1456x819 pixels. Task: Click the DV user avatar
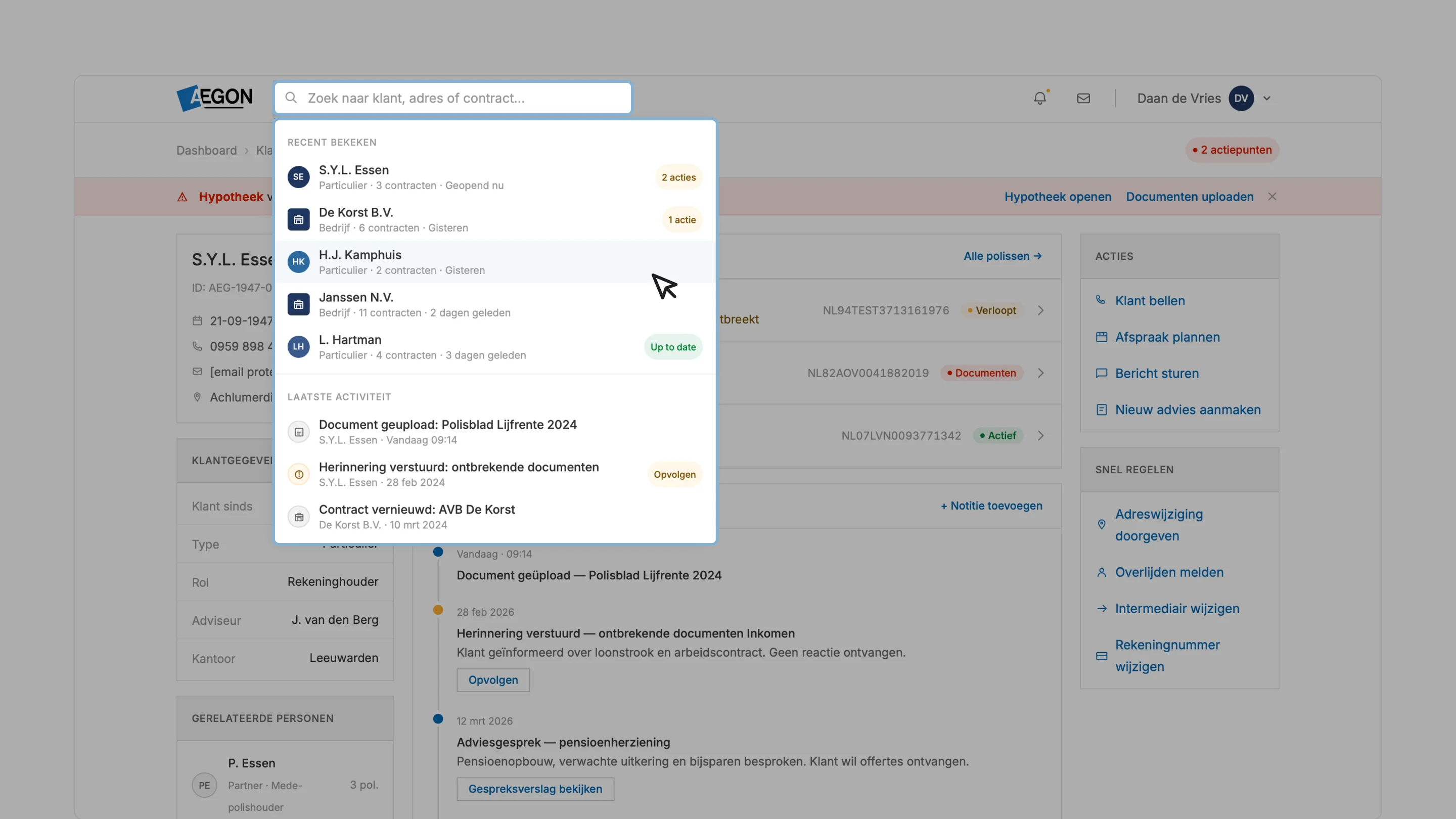click(x=1241, y=99)
